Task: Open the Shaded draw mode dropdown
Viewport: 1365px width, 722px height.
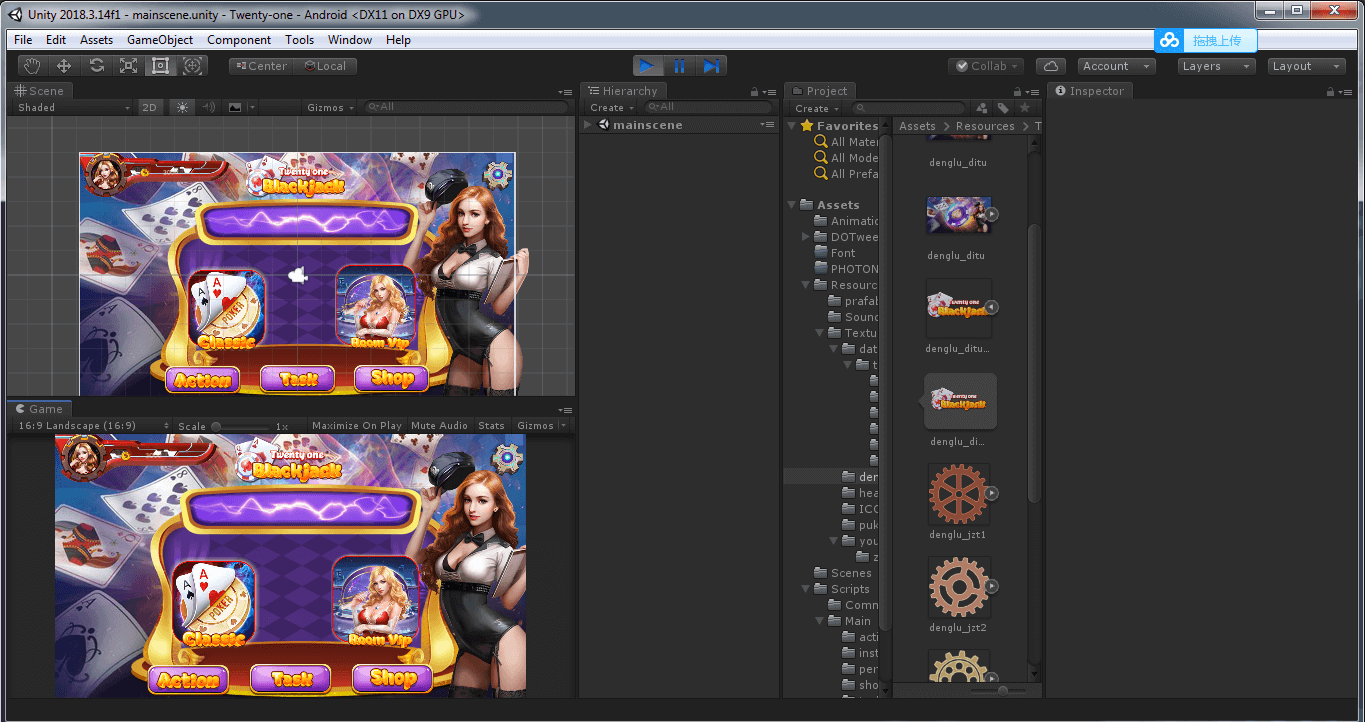Action: (x=74, y=107)
